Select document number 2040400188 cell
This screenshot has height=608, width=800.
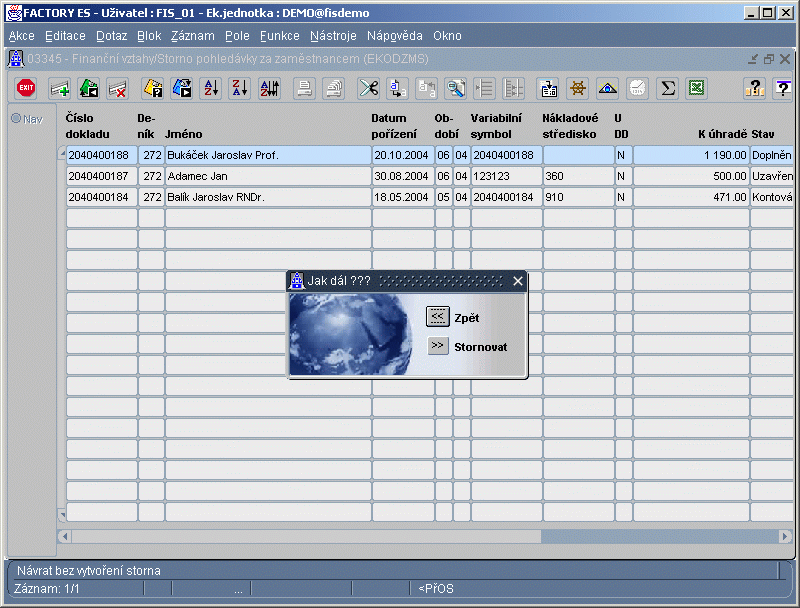[x=102, y=155]
